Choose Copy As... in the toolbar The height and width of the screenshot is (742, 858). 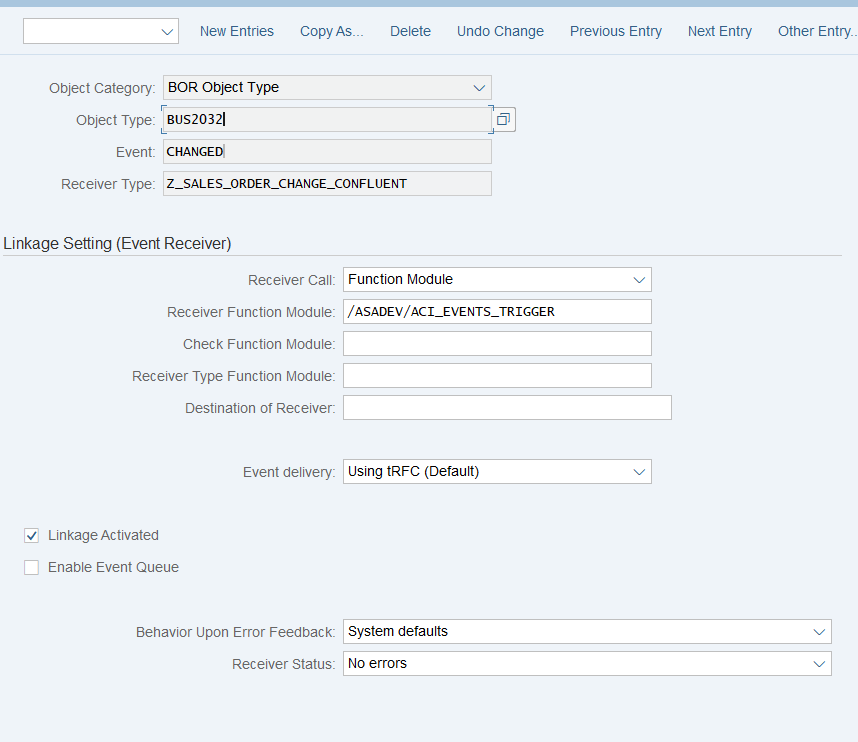[332, 31]
